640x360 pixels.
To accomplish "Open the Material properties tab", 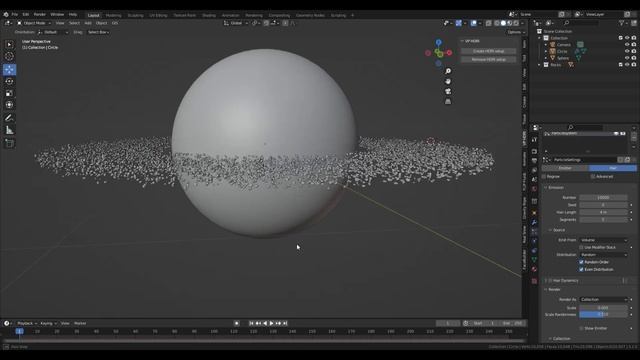I will [534, 269].
